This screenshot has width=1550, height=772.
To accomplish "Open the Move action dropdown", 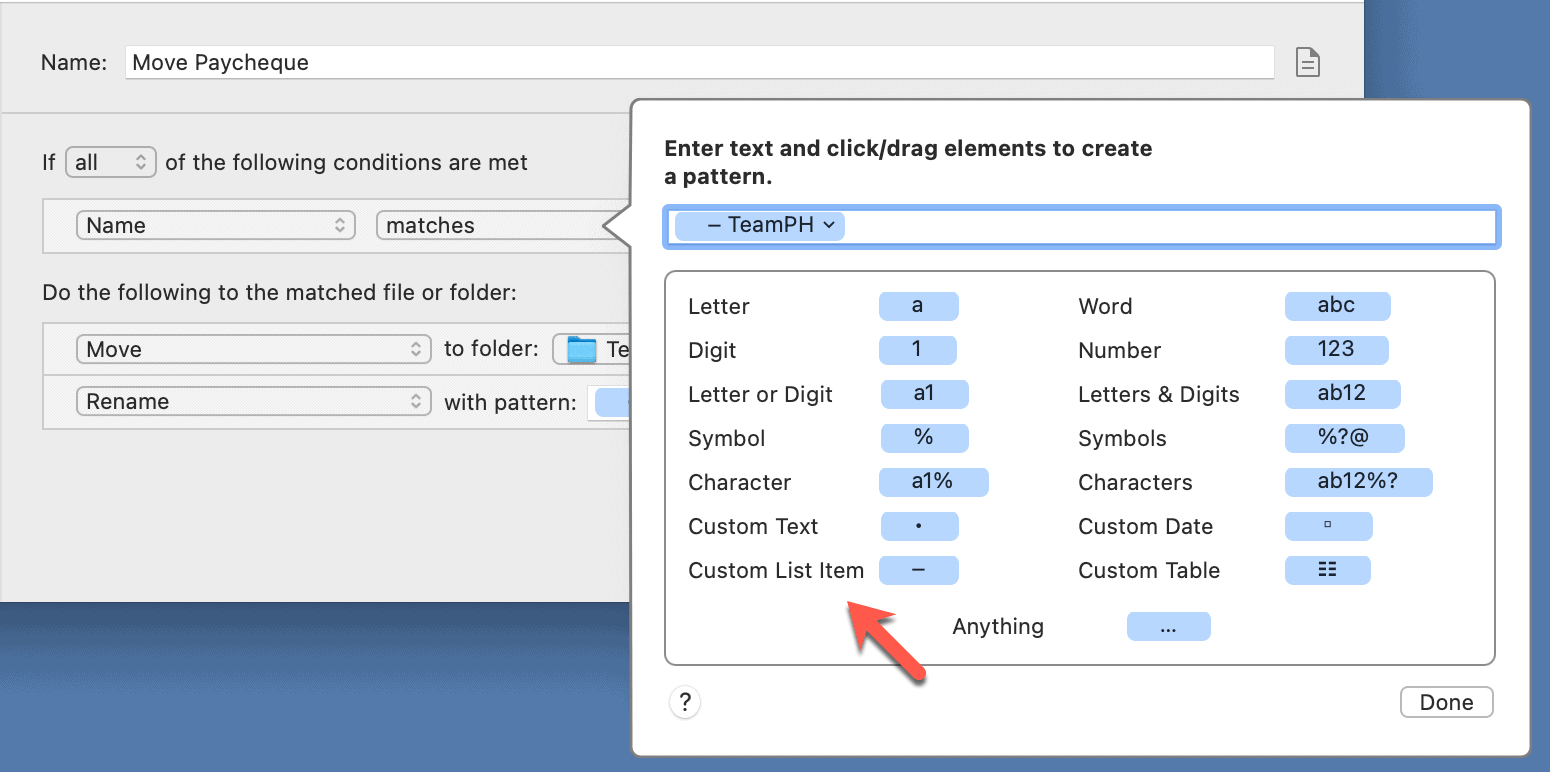I will [x=254, y=349].
